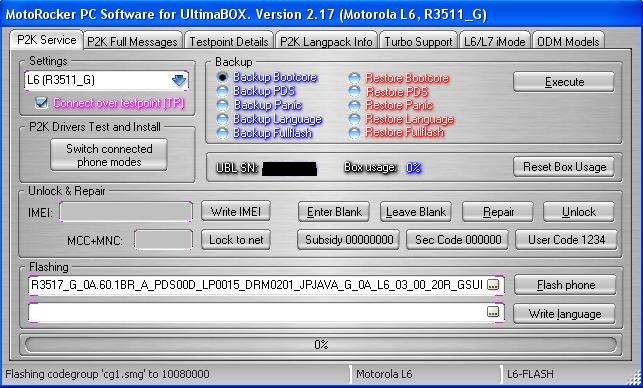Click the Unlock button
The width and height of the screenshot is (643, 388).
point(579,212)
